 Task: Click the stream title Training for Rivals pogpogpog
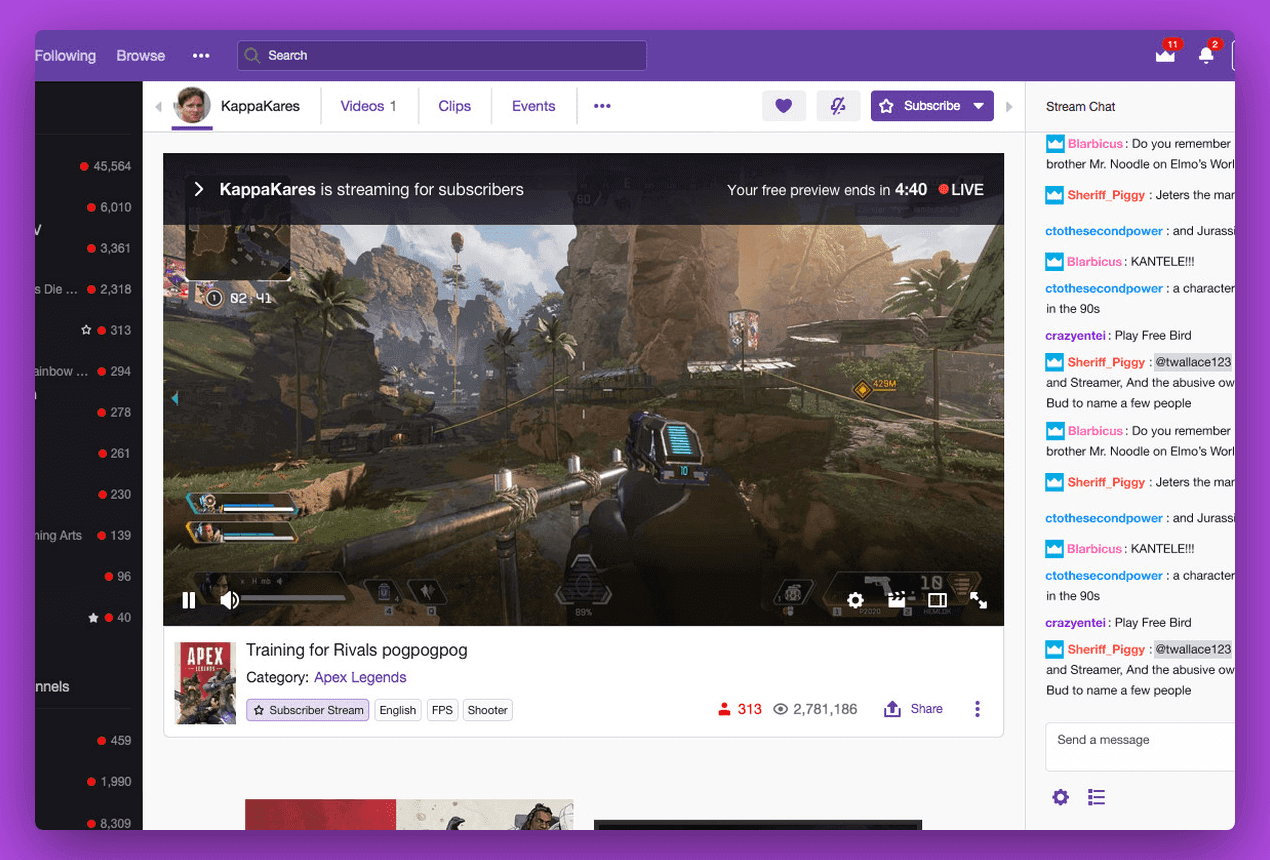point(357,650)
